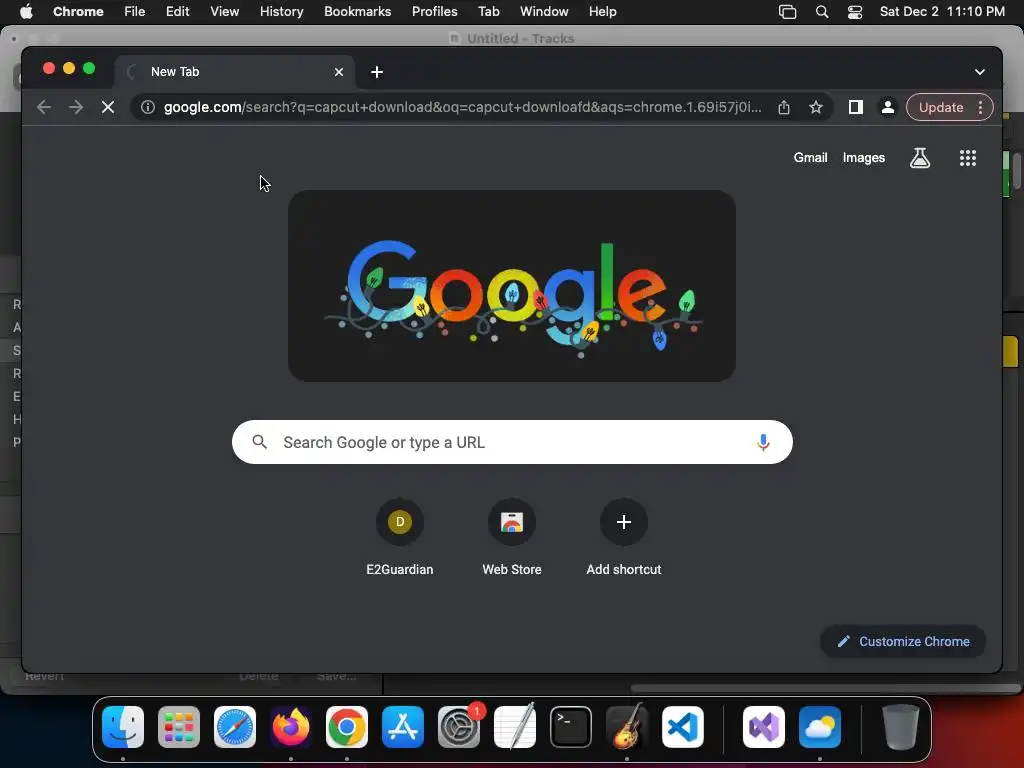Viewport: 1024px width, 768px height.
Task: Open the Weather app from the Dock
Action: [x=820, y=727]
